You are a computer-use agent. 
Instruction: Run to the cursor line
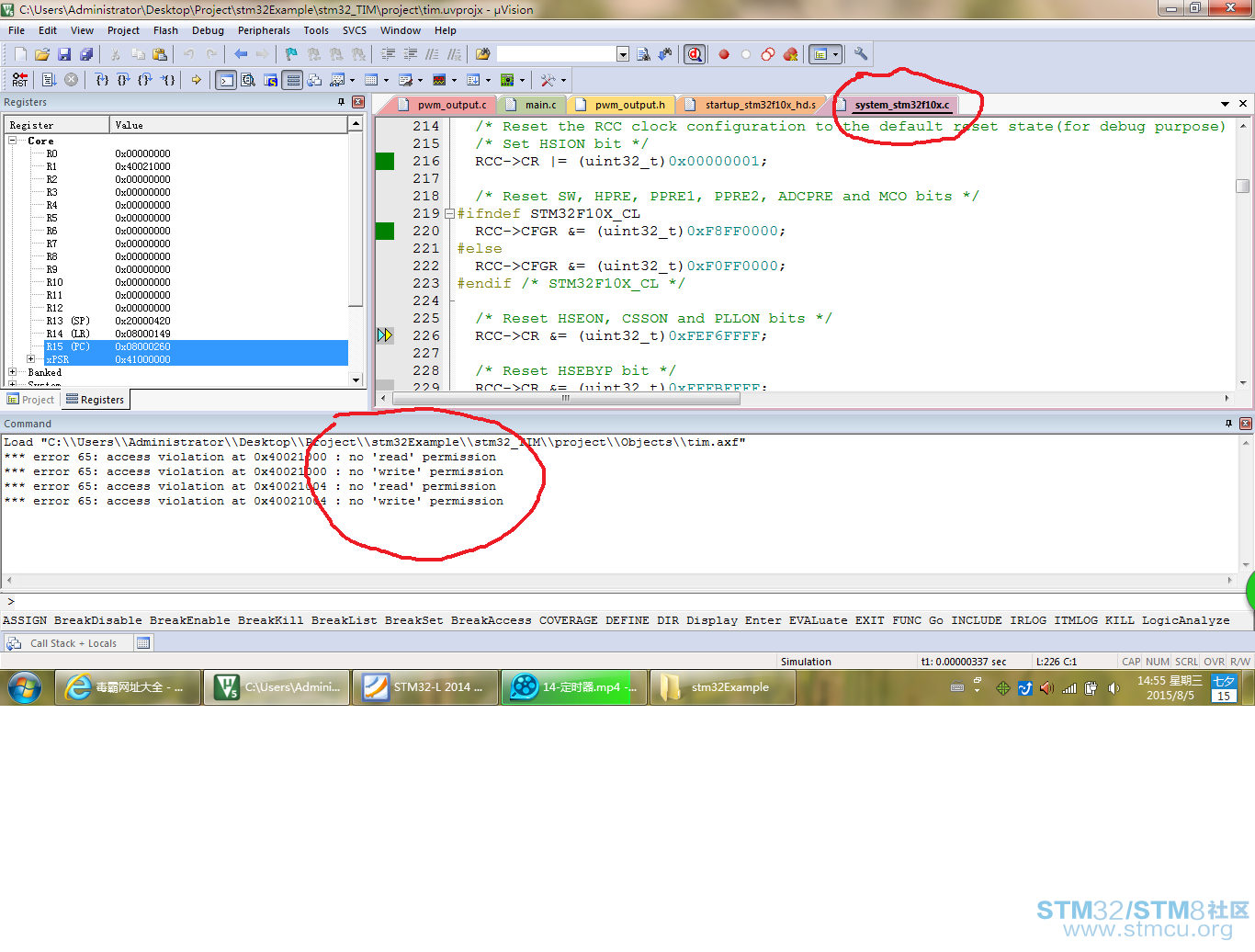click(168, 80)
